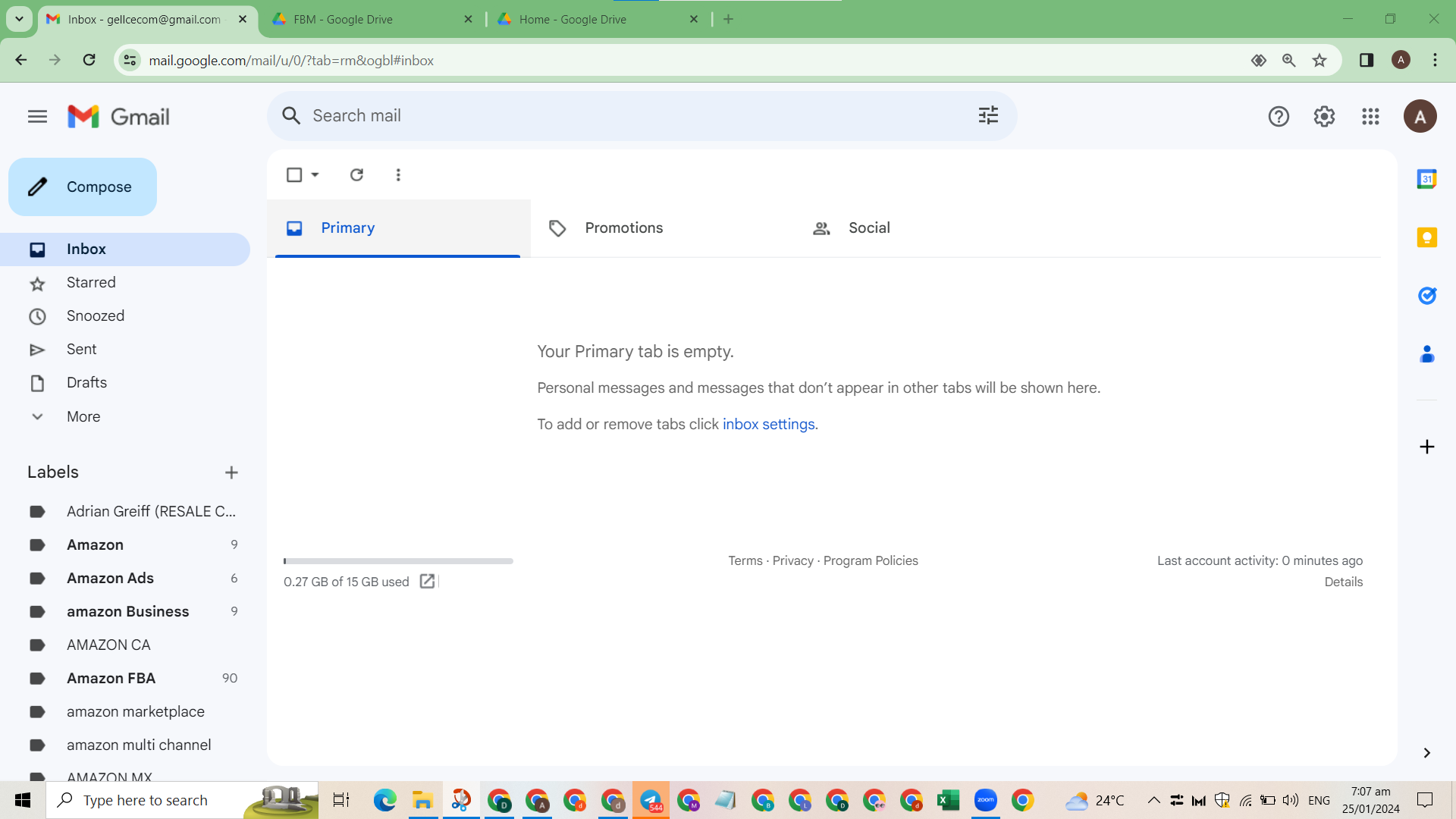Viewport: 1456px width, 819px height.
Task: View site information icon in address bar
Action: click(x=130, y=60)
